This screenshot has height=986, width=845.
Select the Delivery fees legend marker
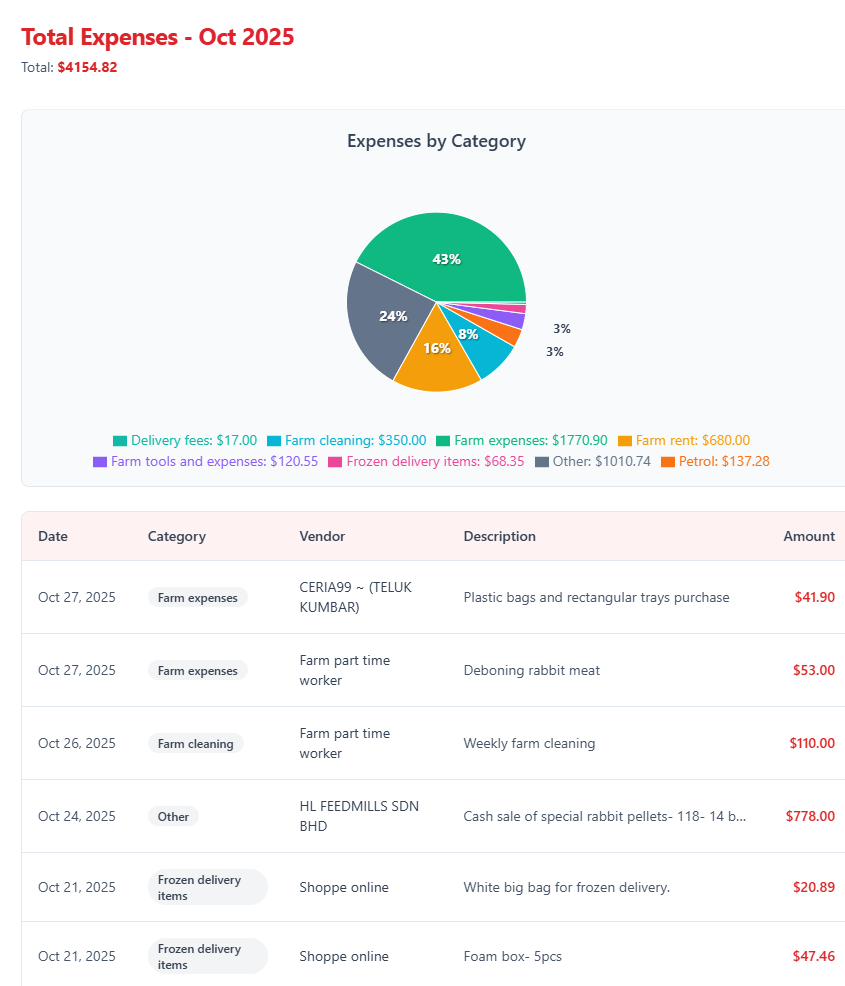[x=118, y=440]
